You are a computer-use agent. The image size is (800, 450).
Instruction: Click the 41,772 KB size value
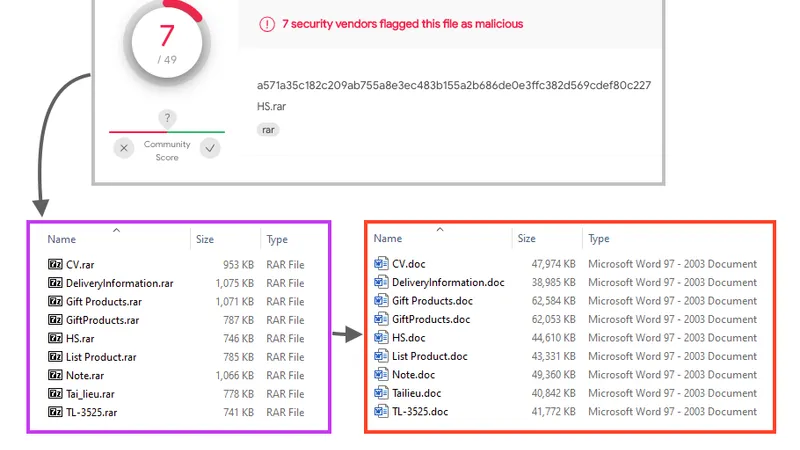(554, 411)
